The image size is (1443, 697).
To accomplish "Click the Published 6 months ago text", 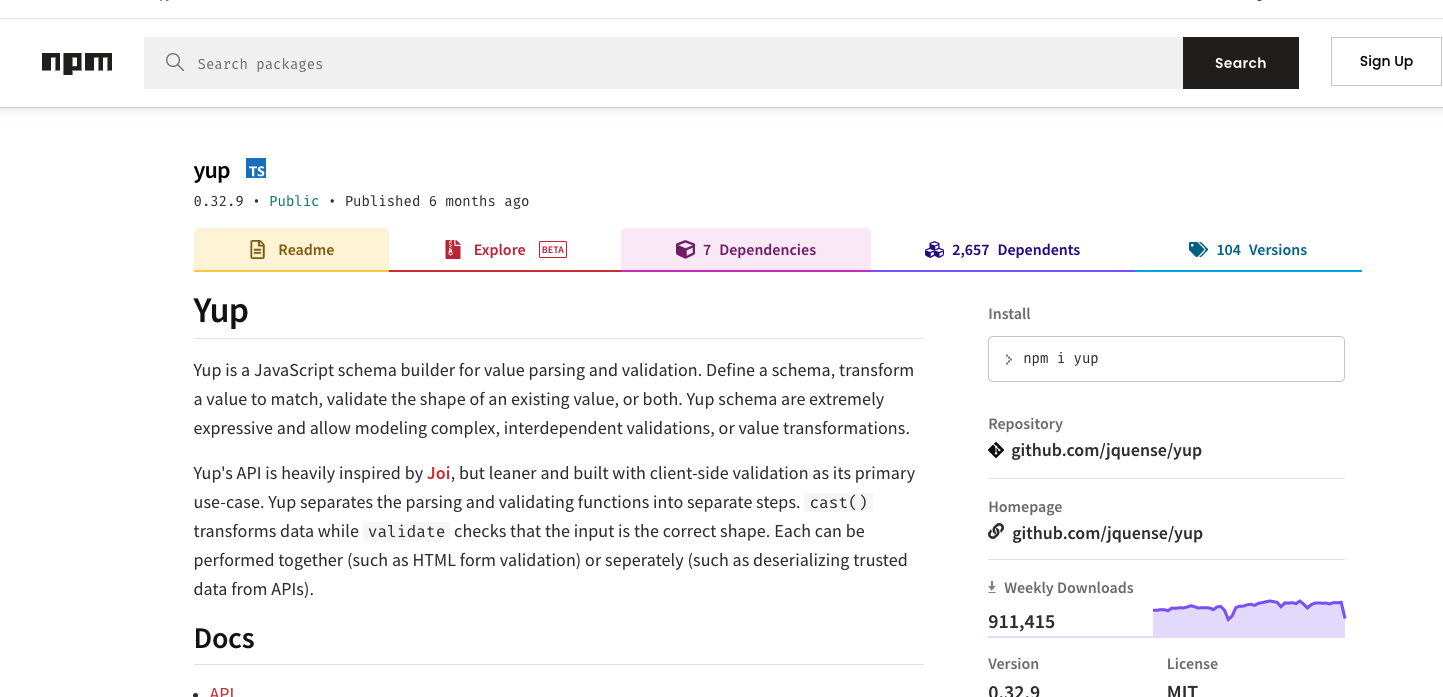I will [437, 201].
